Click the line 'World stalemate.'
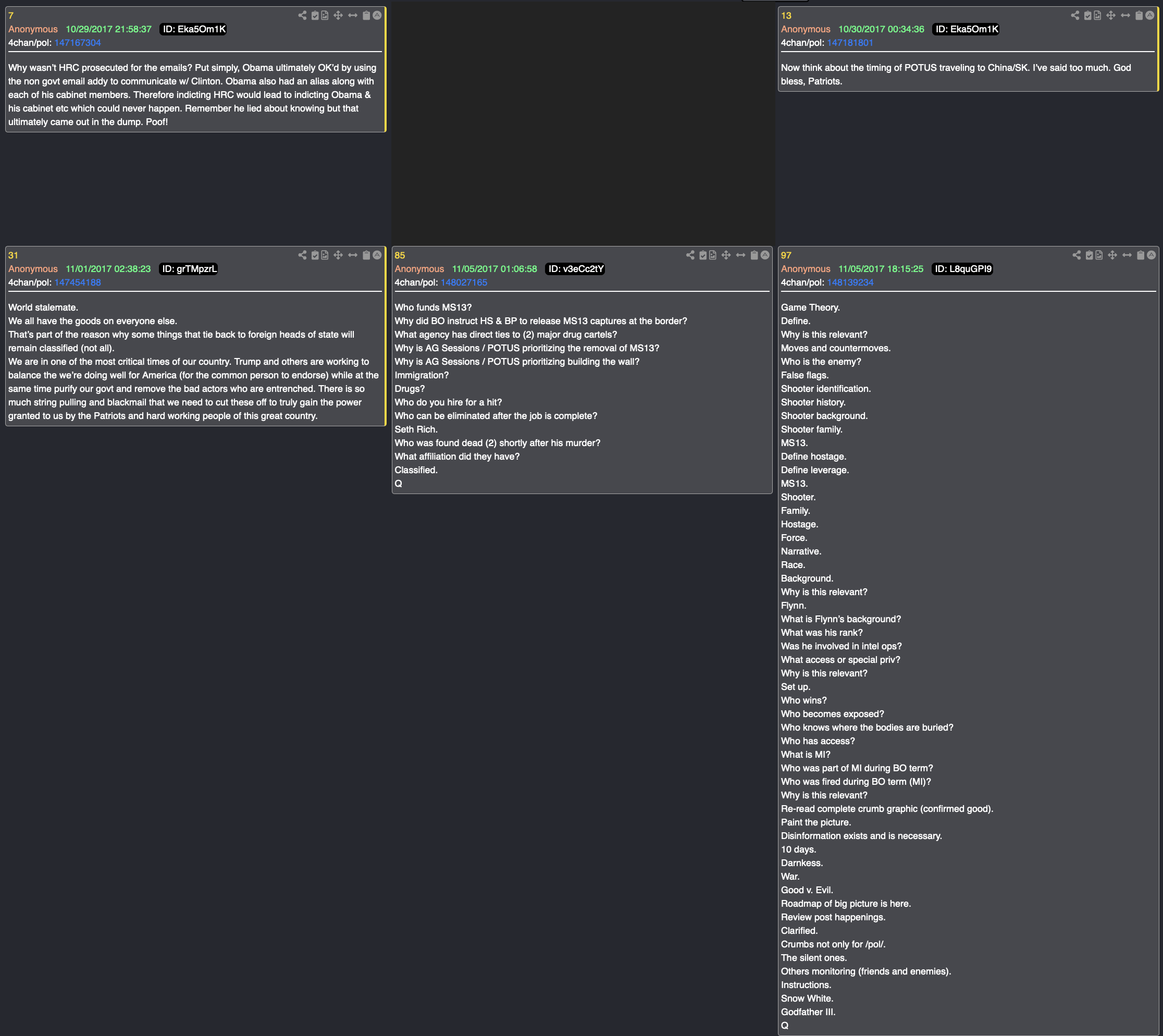The width and height of the screenshot is (1163, 1036). [x=43, y=307]
